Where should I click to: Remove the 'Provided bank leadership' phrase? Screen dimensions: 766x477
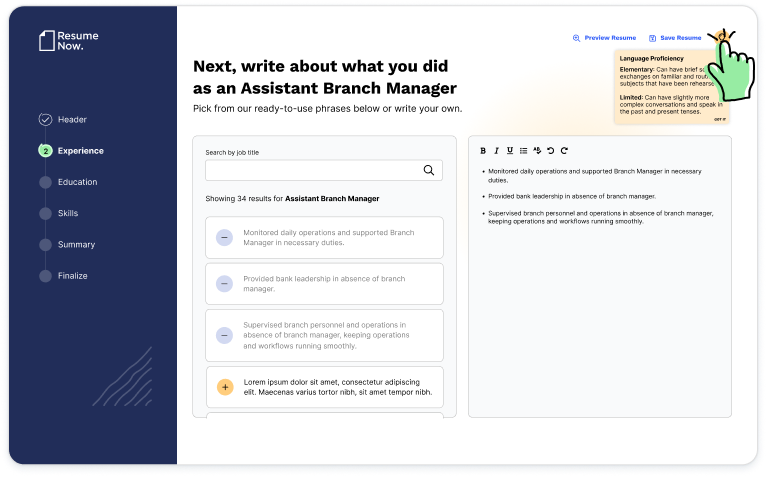[224, 284]
